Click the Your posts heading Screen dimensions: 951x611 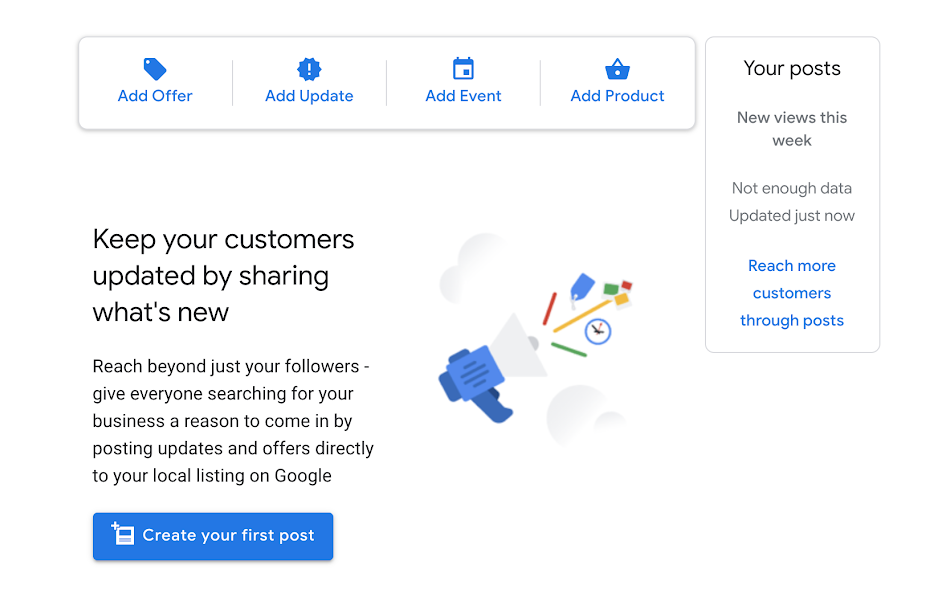pyautogui.click(x=792, y=69)
